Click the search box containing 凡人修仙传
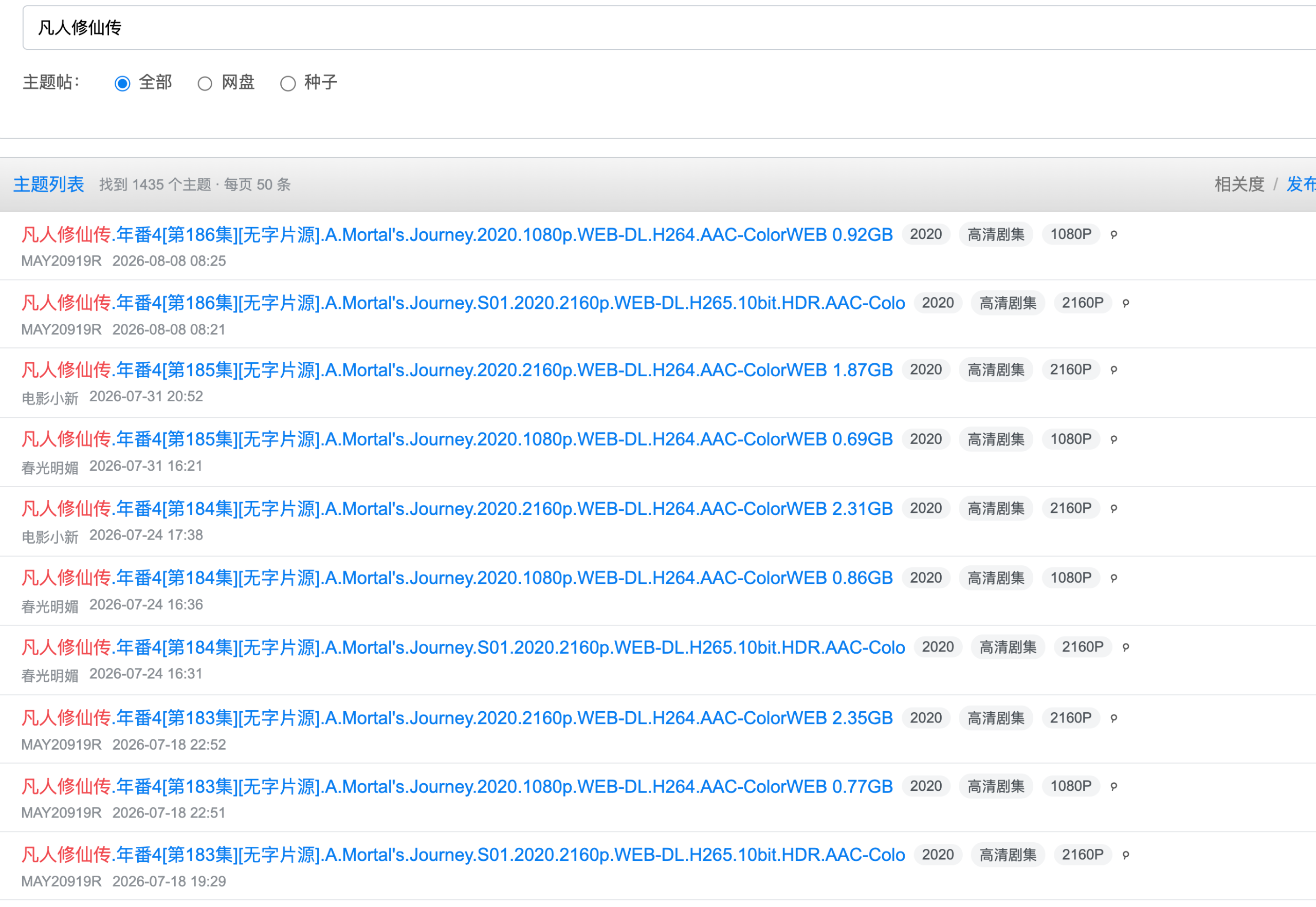The height and width of the screenshot is (907, 1316). coord(669,27)
